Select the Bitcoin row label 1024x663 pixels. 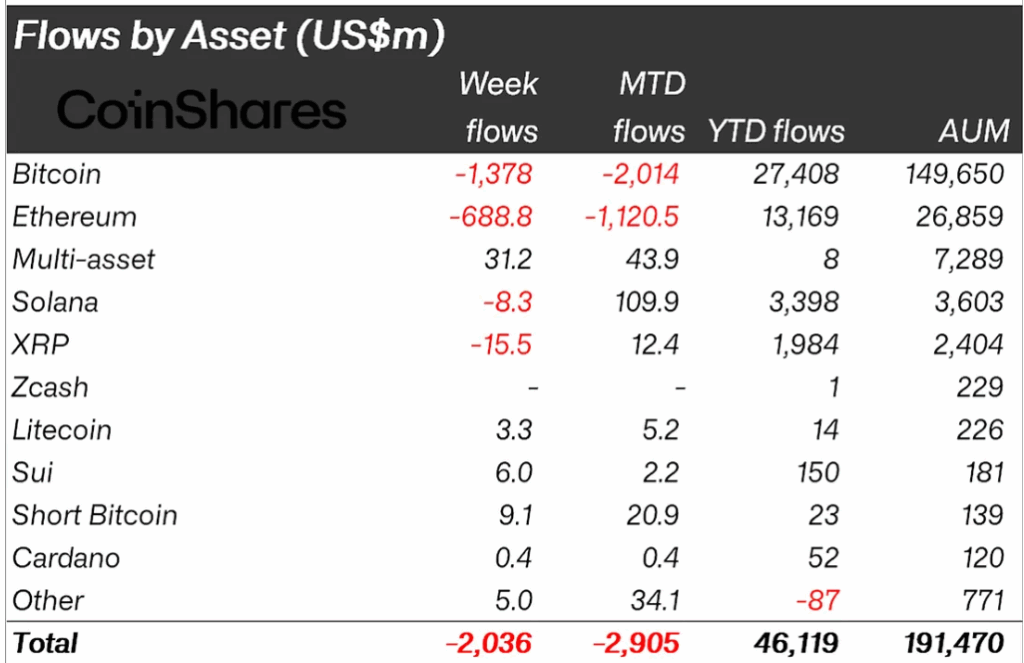pos(57,174)
